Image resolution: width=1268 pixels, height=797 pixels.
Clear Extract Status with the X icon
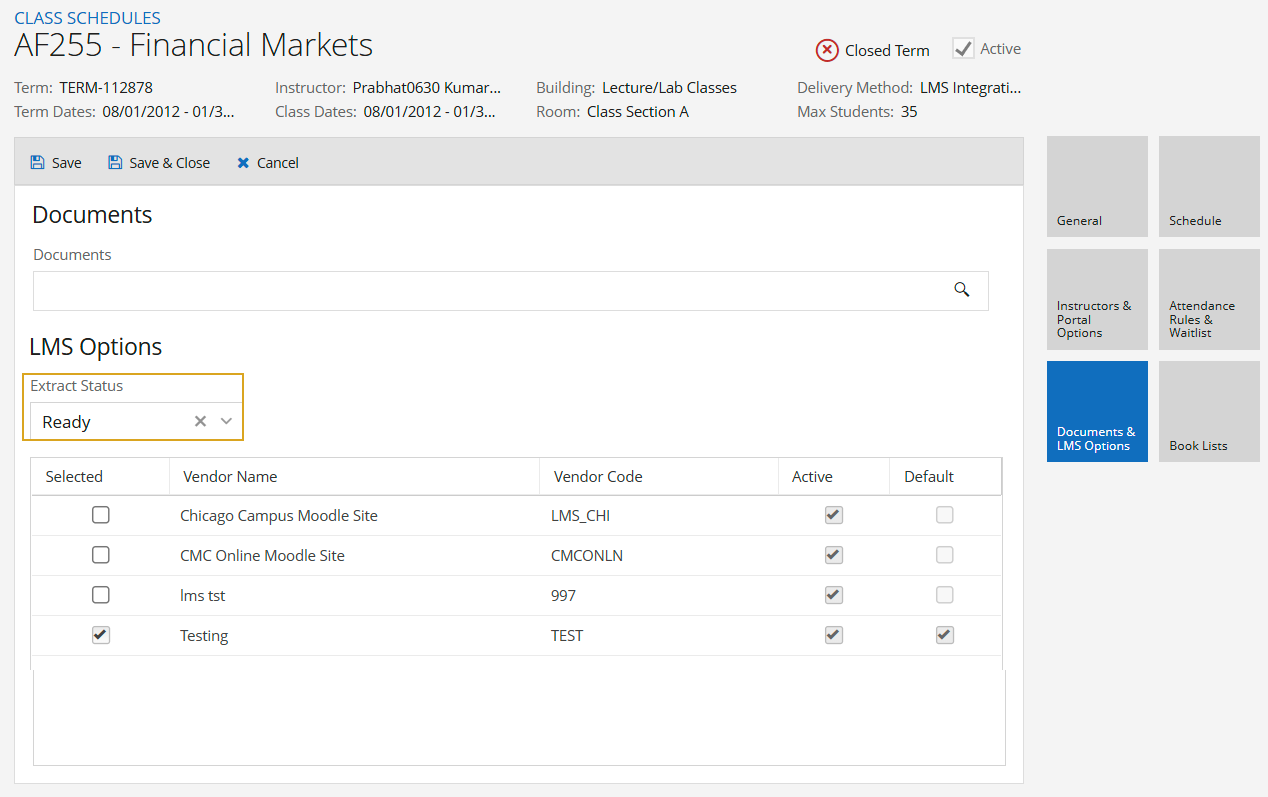point(200,422)
